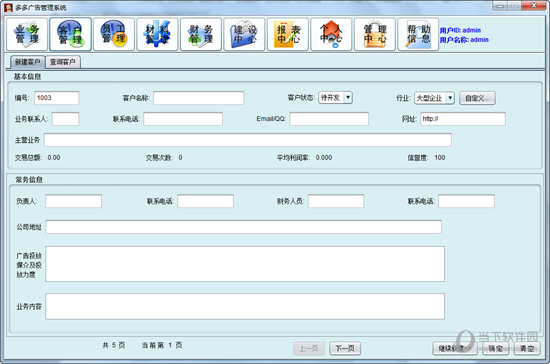550x364 pixels.
Task: Focus the 编号 field containing 1003
Action: pyautogui.click(x=57, y=98)
